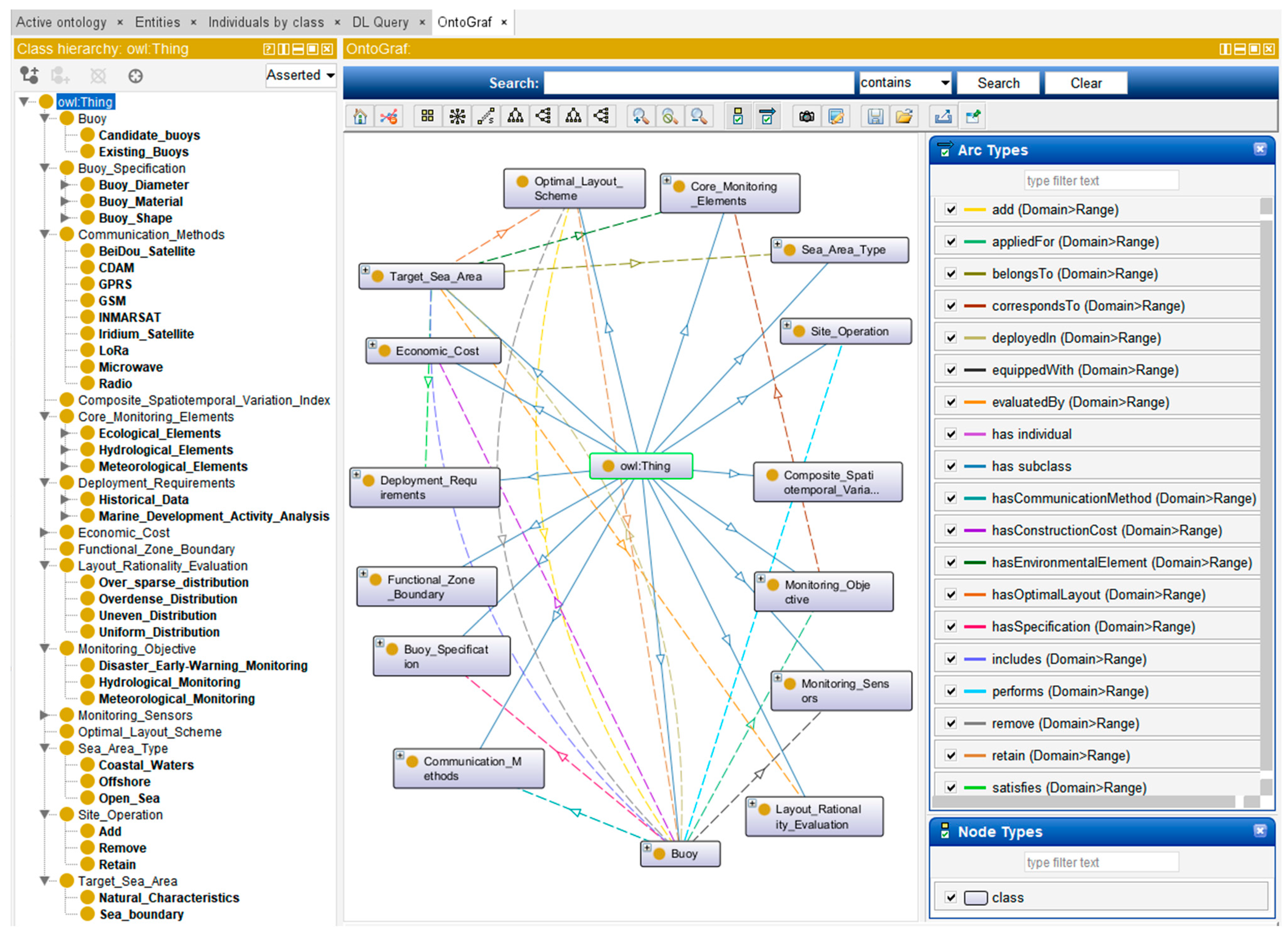Apply the radial layout icon
Screen dimensions: 1288x937
click(x=457, y=116)
